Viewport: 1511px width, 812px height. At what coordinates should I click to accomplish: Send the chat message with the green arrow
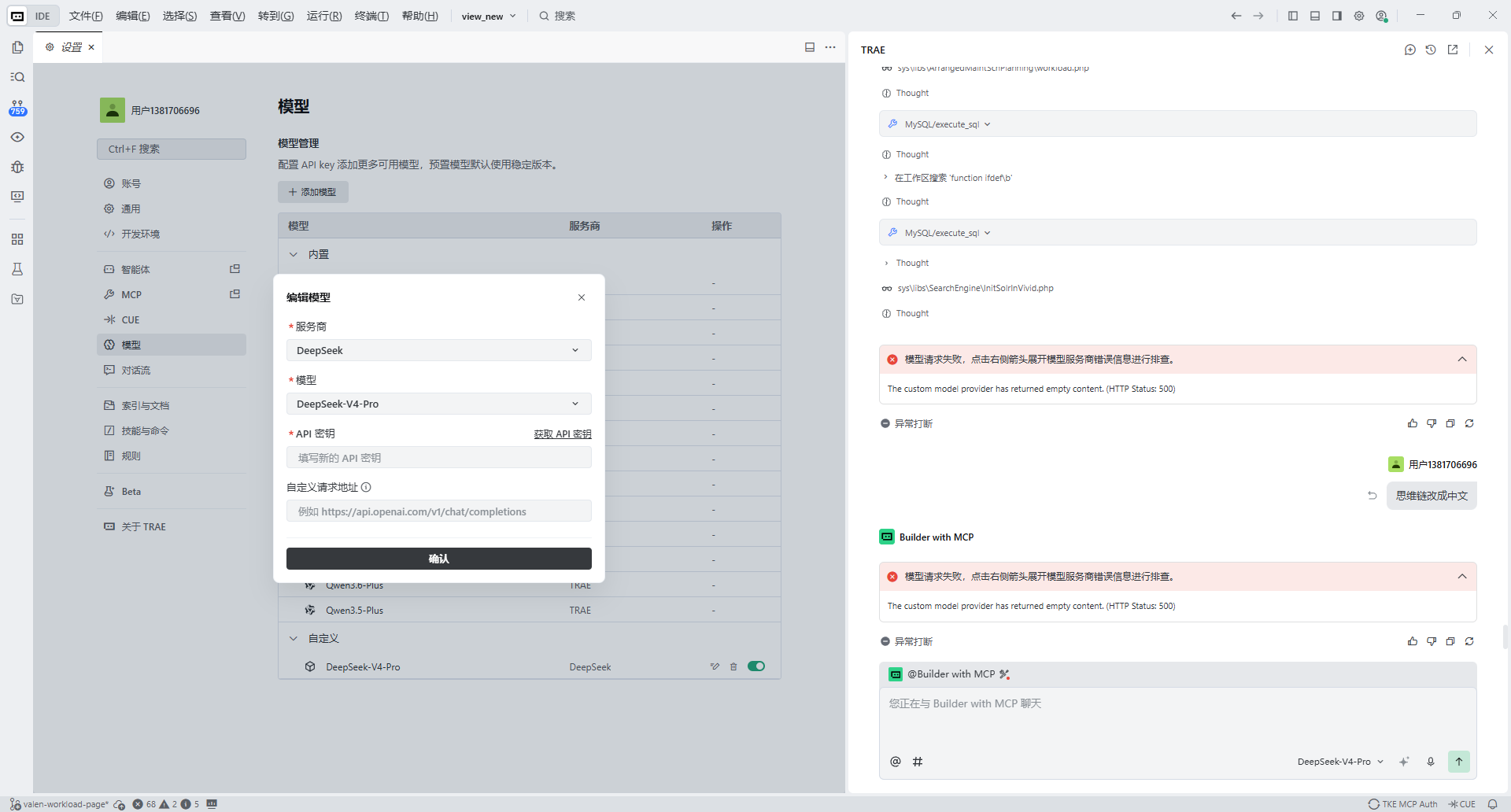(1459, 762)
